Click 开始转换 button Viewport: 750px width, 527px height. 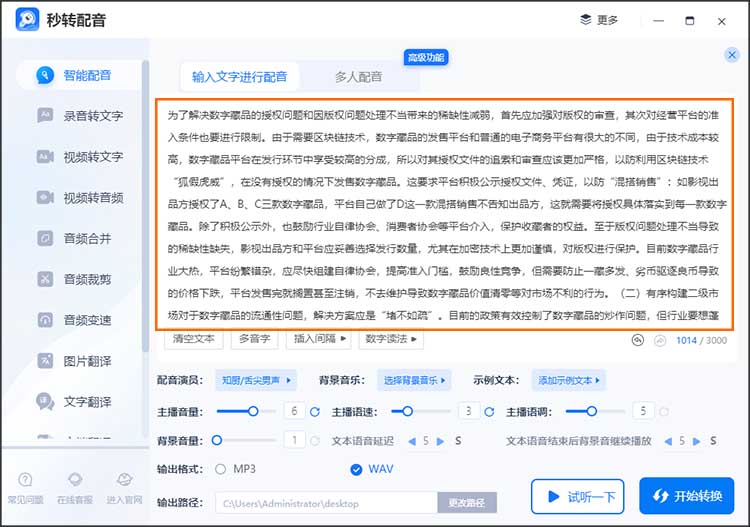(686, 496)
